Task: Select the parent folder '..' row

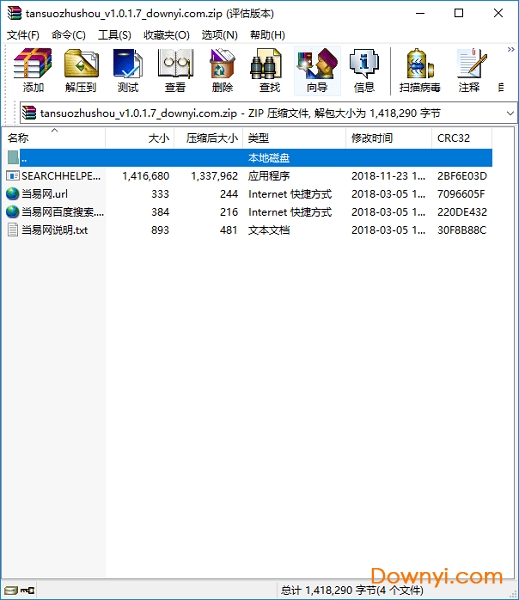Action: coord(249,158)
